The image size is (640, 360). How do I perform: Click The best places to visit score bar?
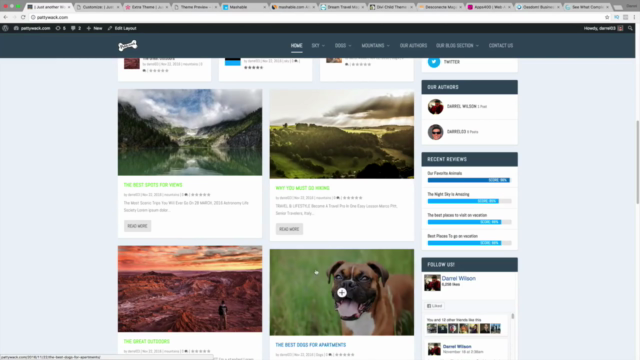click(x=469, y=222)
